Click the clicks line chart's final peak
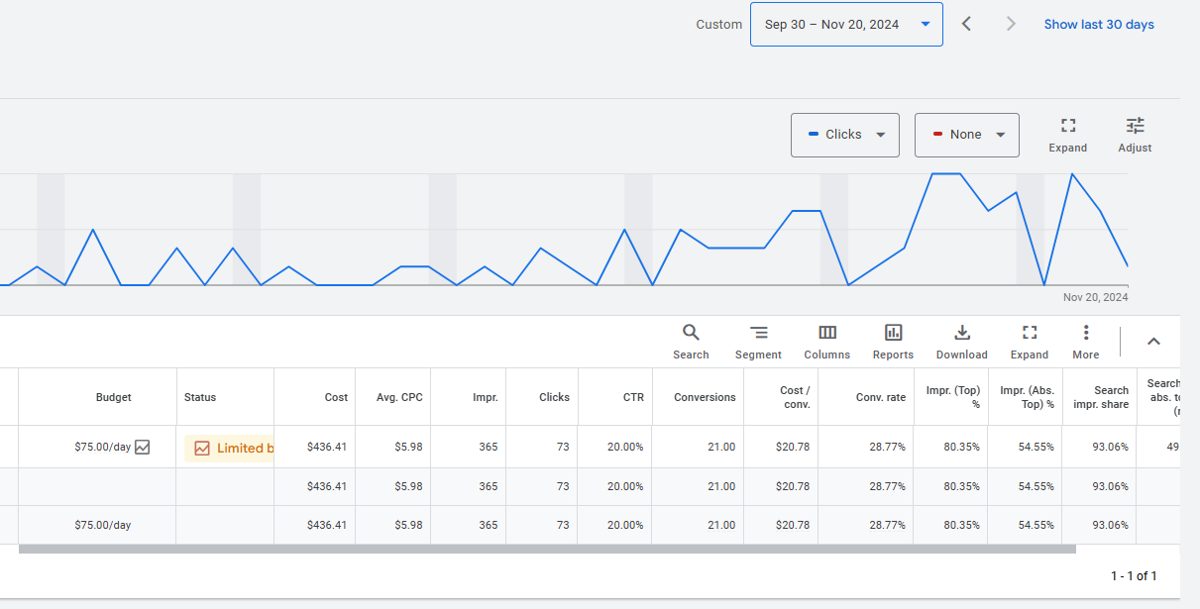Screen dimensions: 1200x609 [x=1073, y=175]
